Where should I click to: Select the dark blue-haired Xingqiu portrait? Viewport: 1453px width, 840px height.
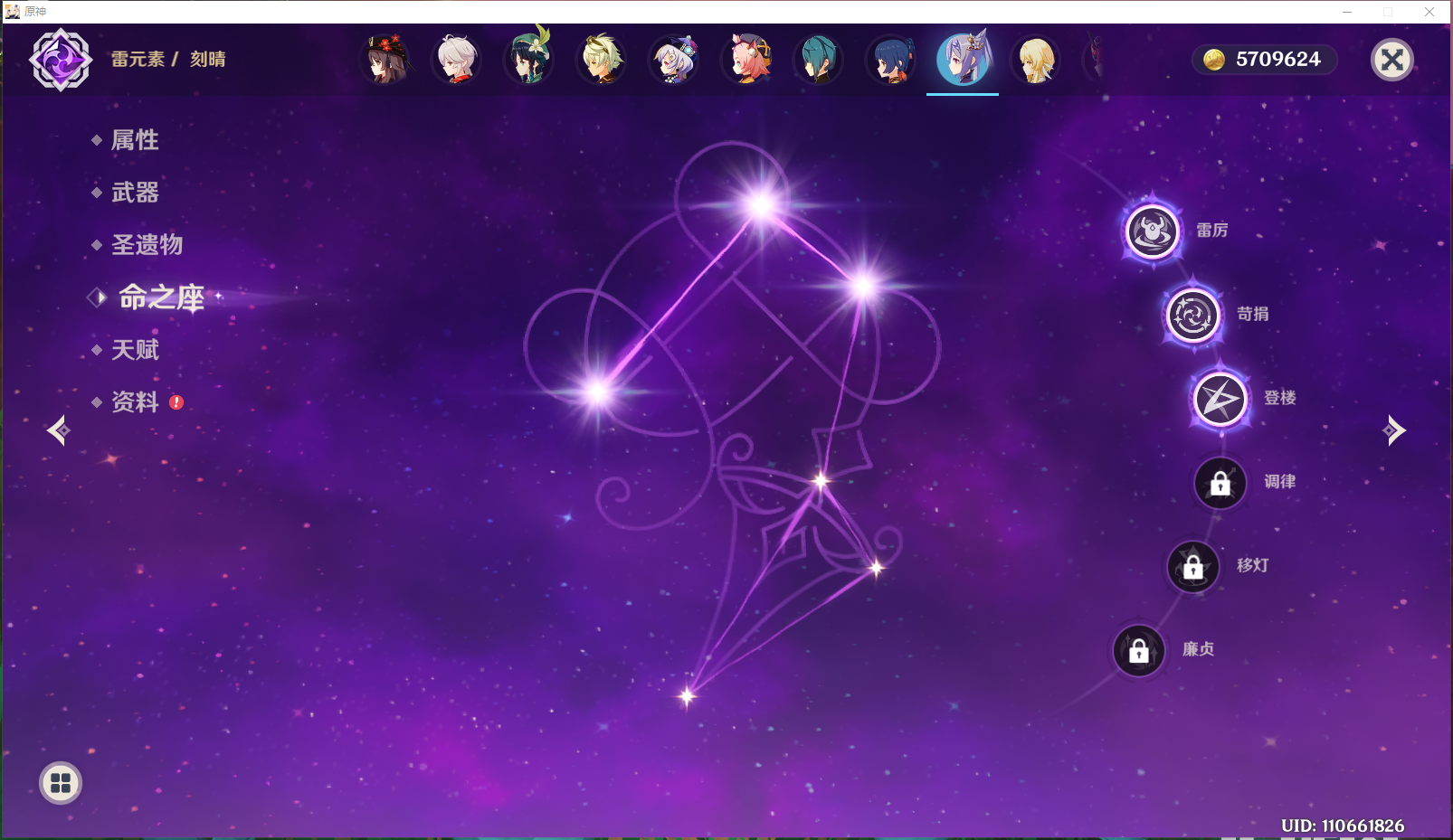coord(891,60)
